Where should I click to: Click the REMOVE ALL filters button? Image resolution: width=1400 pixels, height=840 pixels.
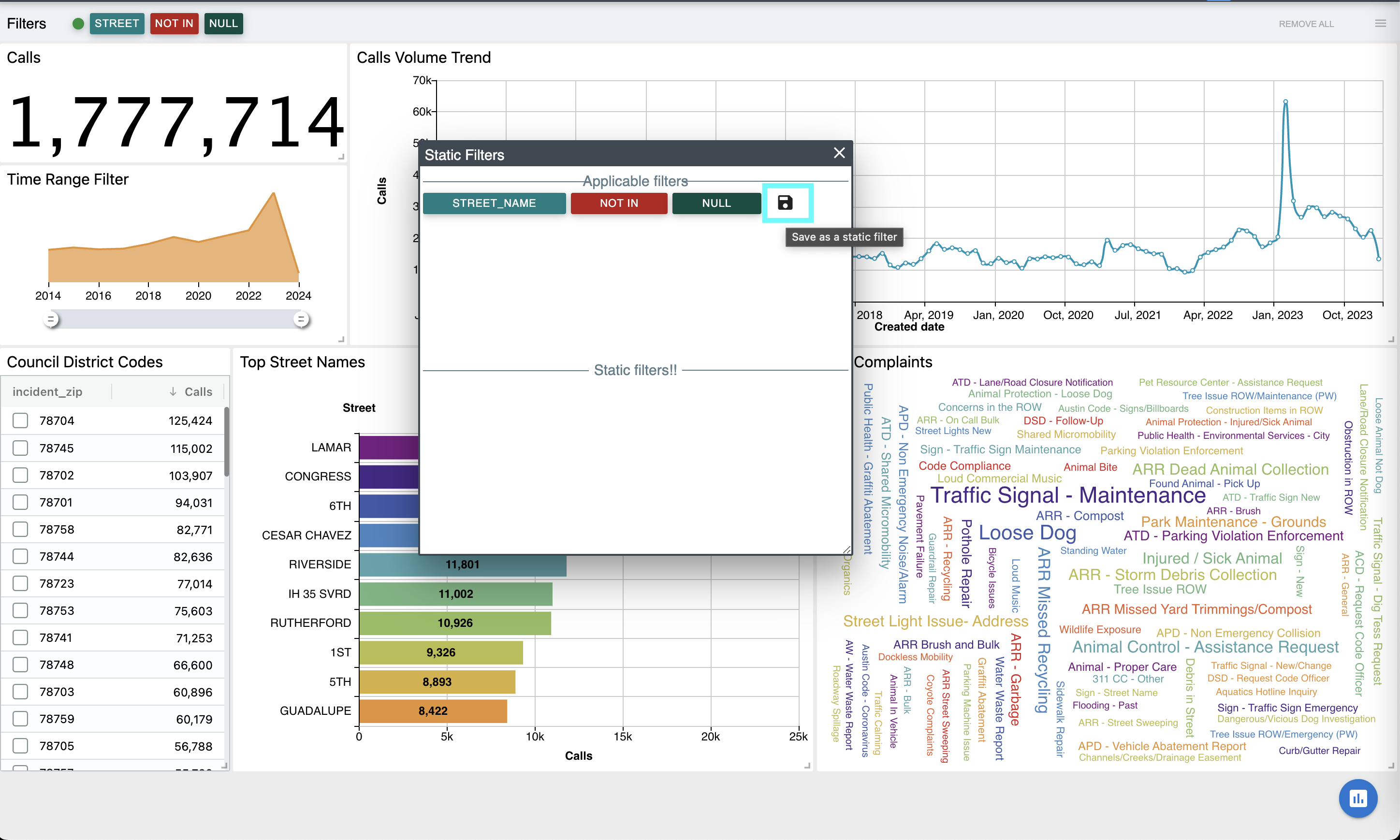click(1306, 24)
